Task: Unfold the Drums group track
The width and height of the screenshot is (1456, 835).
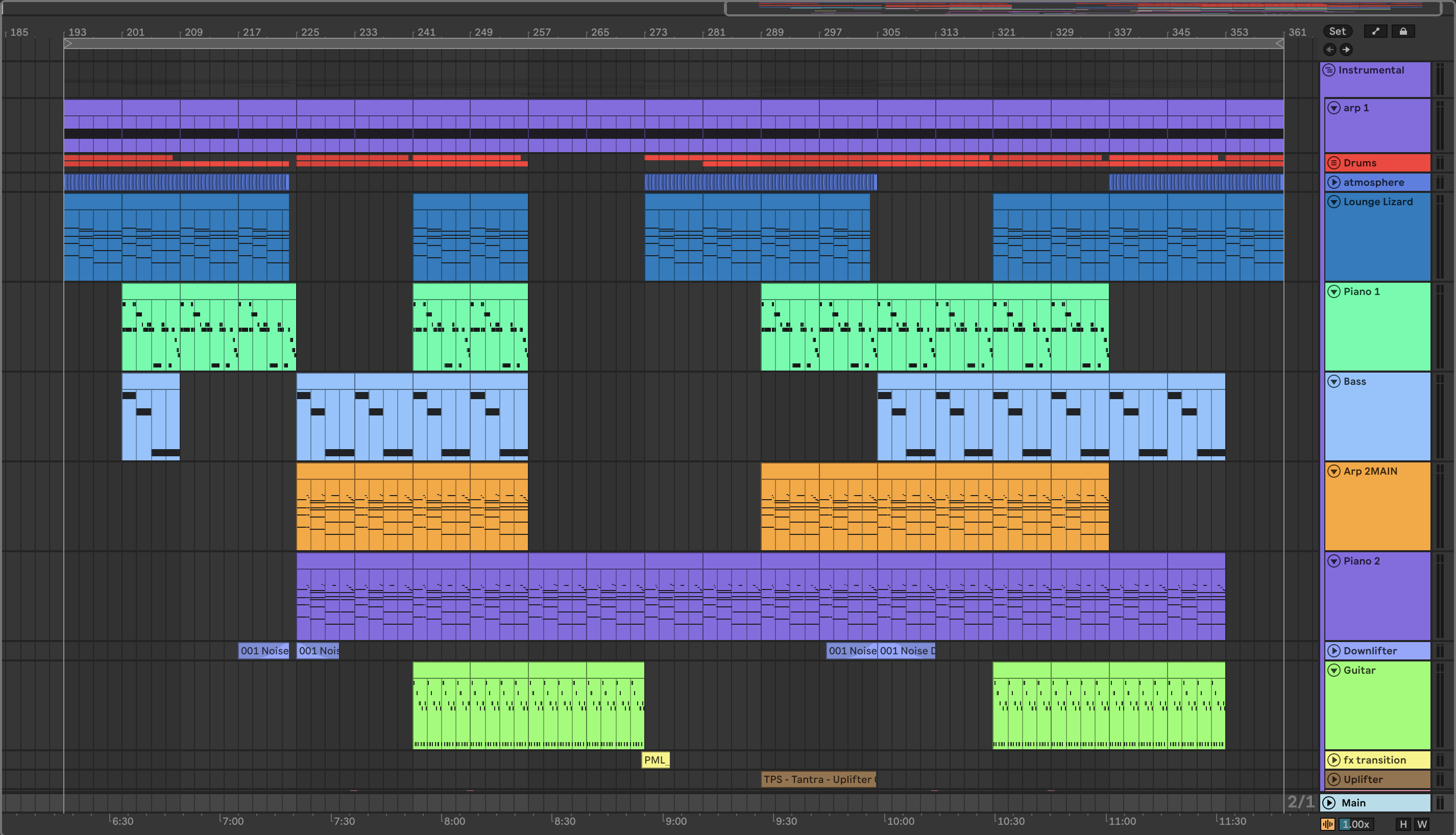Action: coord(1334,163)
